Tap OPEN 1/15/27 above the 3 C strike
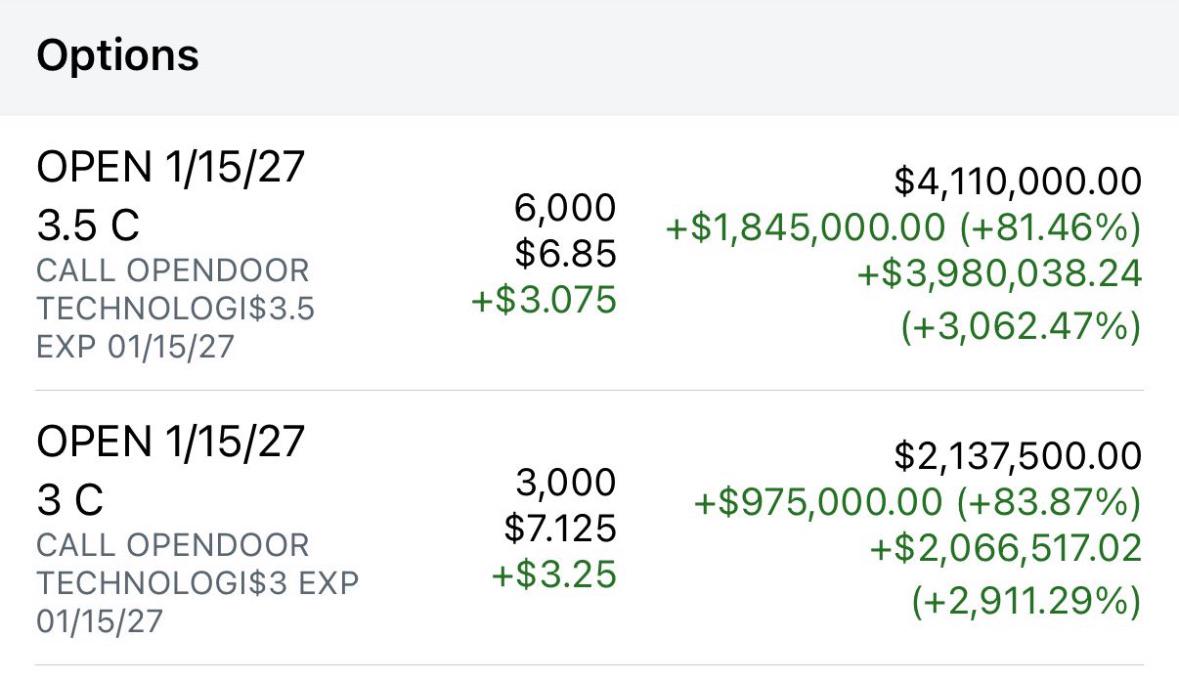This screenshot has width=1179, height=677. [x=170, y=441]
